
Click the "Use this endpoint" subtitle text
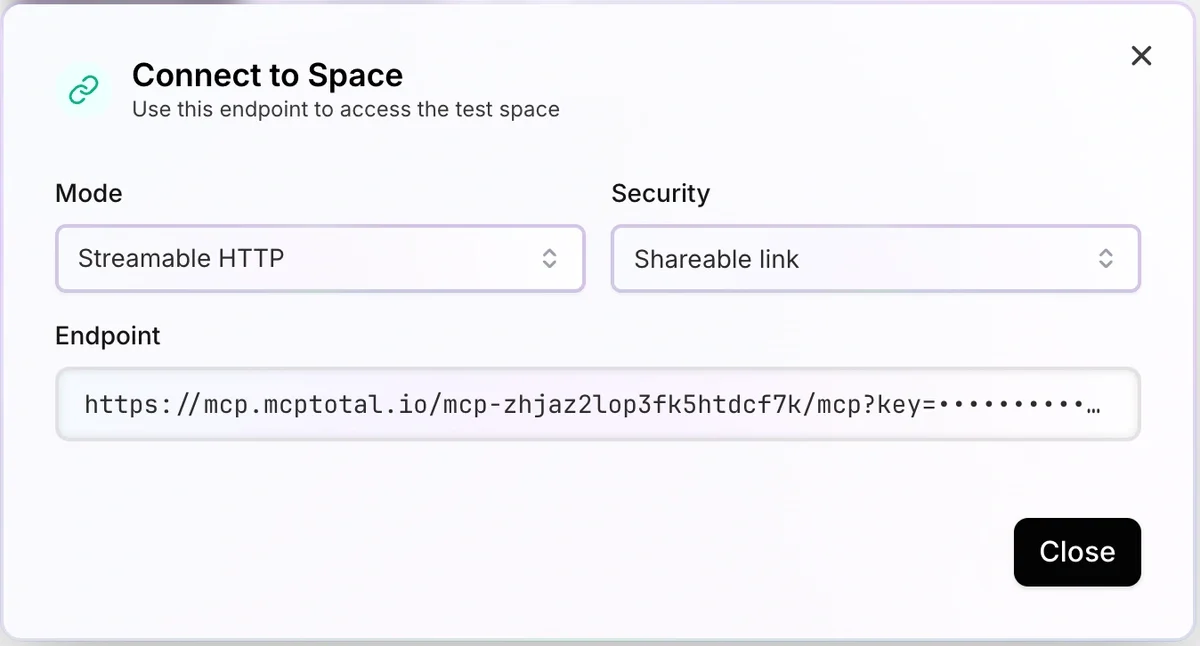pyautogui.click(x=345, y=109)
